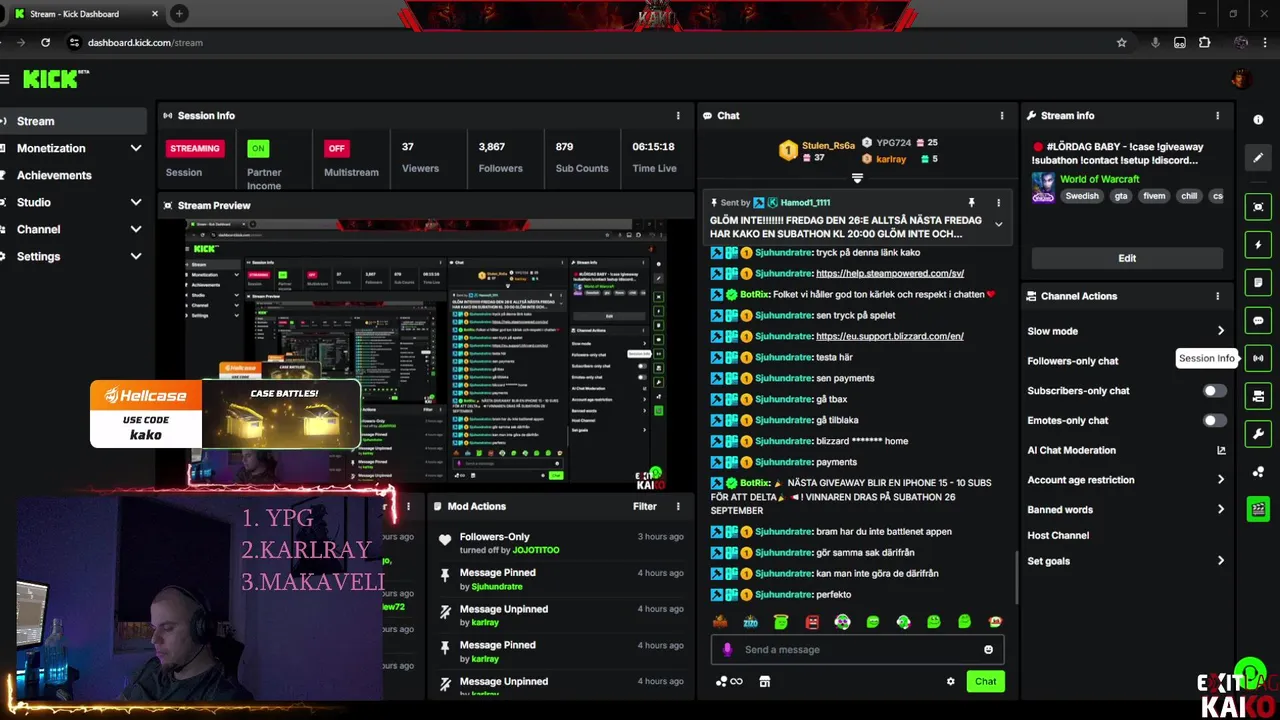
Task: Toggle Emotes-only chat switch
Action: [1214, 421]
